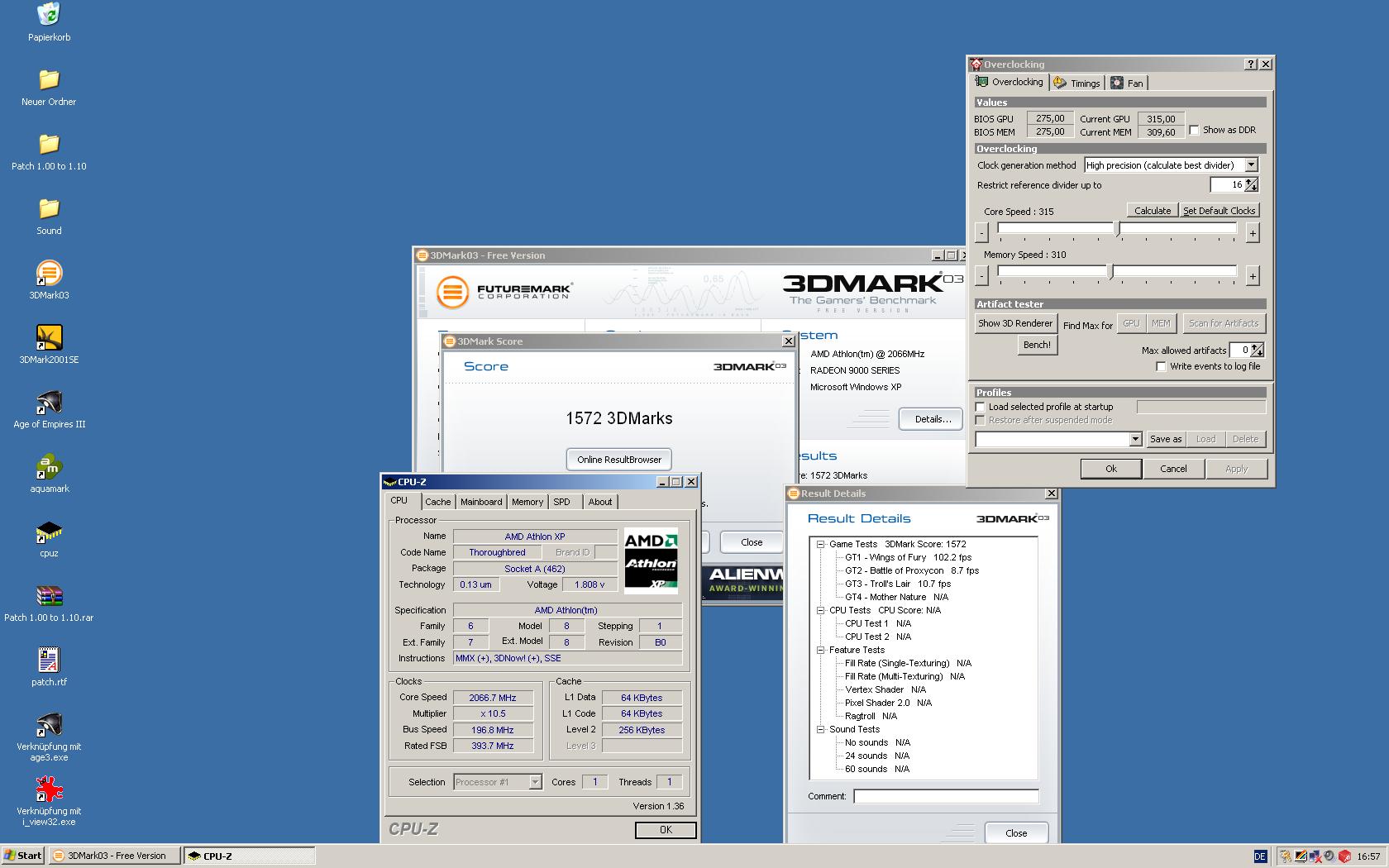Screen dimensions: 1389x868
Task: Click Show 3D Renderer button
Action: (x=1015, y=323)
